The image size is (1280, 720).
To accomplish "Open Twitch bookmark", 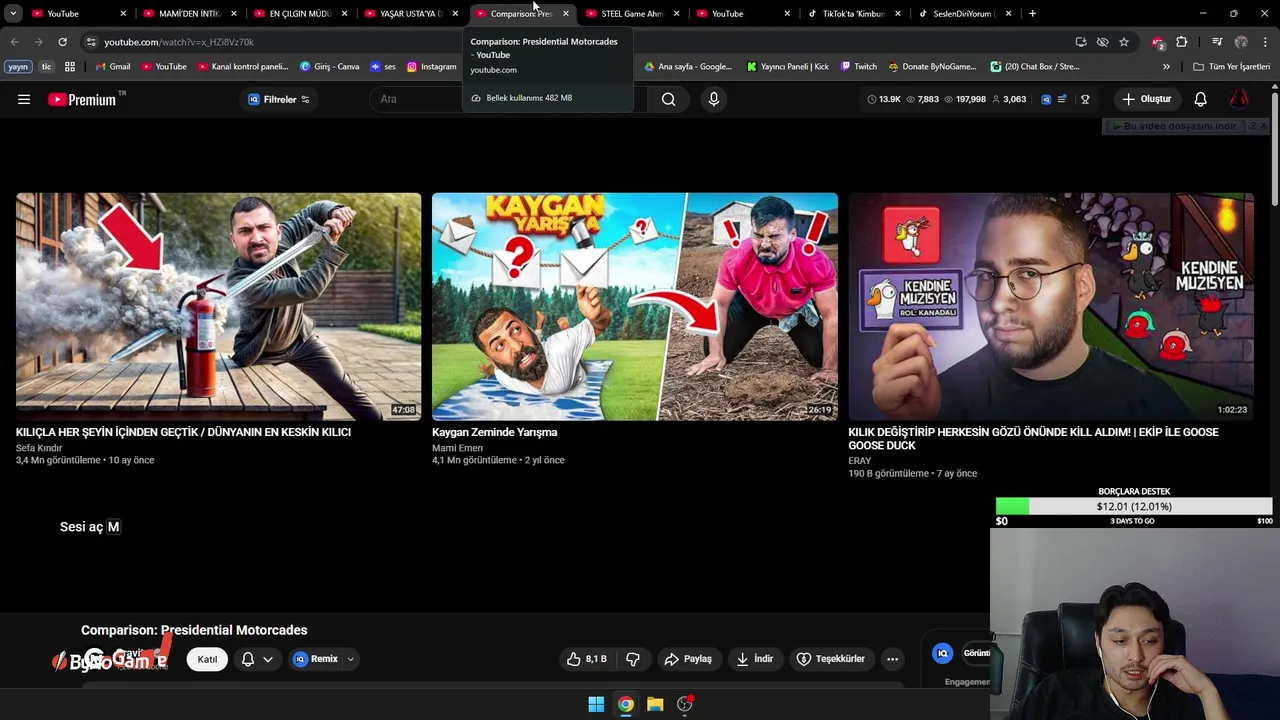I will coord(859,67).
